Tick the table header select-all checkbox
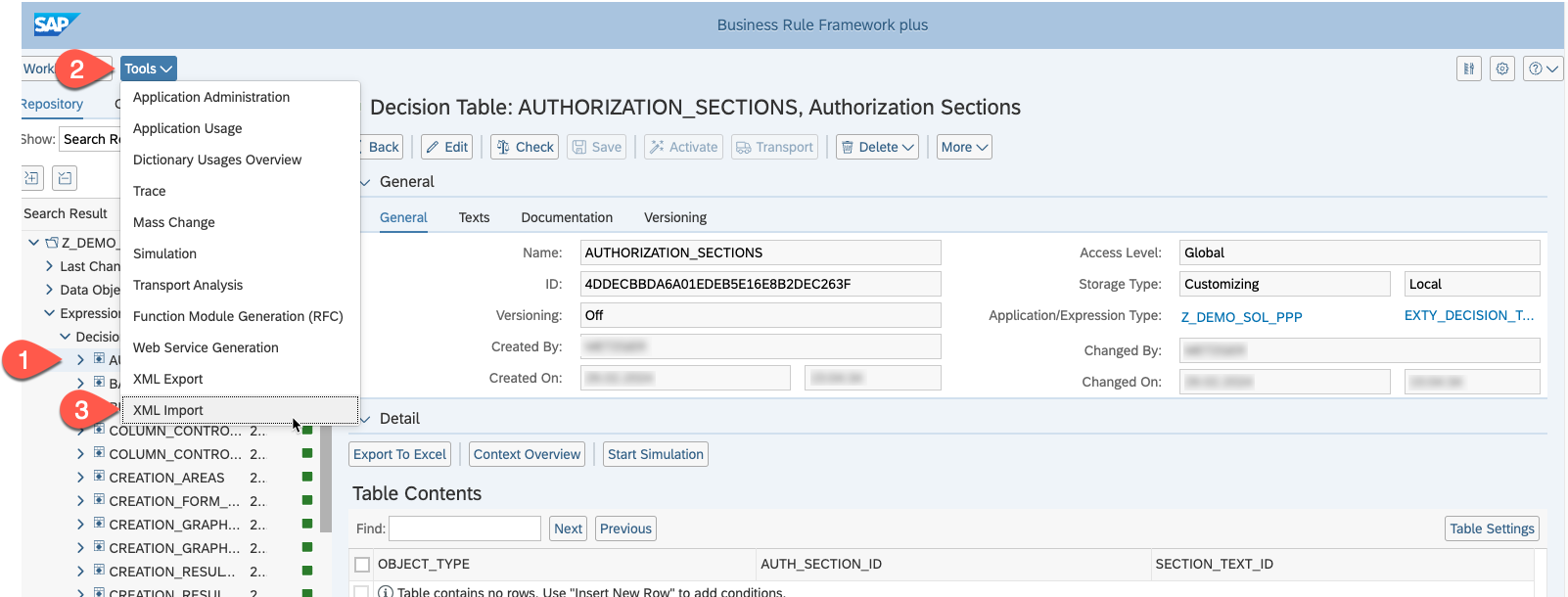 pyautogui.click(x=362, y=565)
